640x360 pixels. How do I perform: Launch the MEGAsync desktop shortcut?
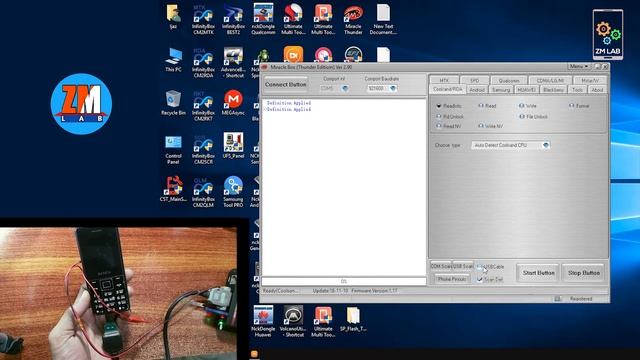tap(233, 103)
